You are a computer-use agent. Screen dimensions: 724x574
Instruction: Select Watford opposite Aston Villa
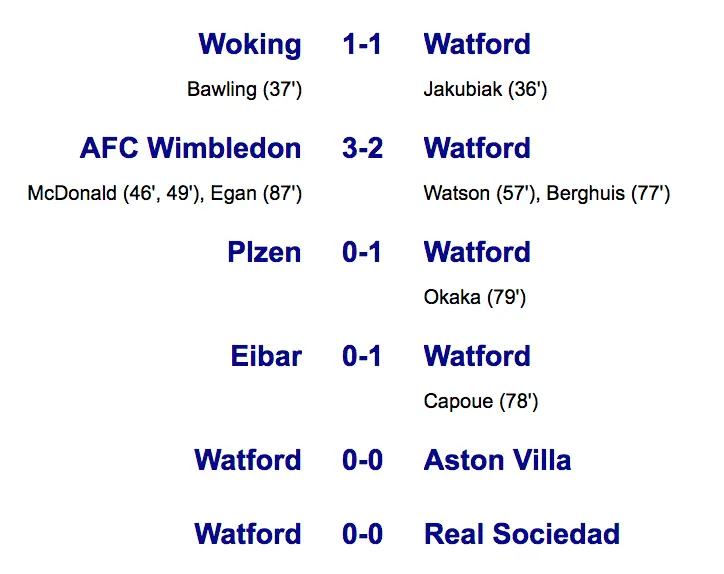click(x=248, y=461)
